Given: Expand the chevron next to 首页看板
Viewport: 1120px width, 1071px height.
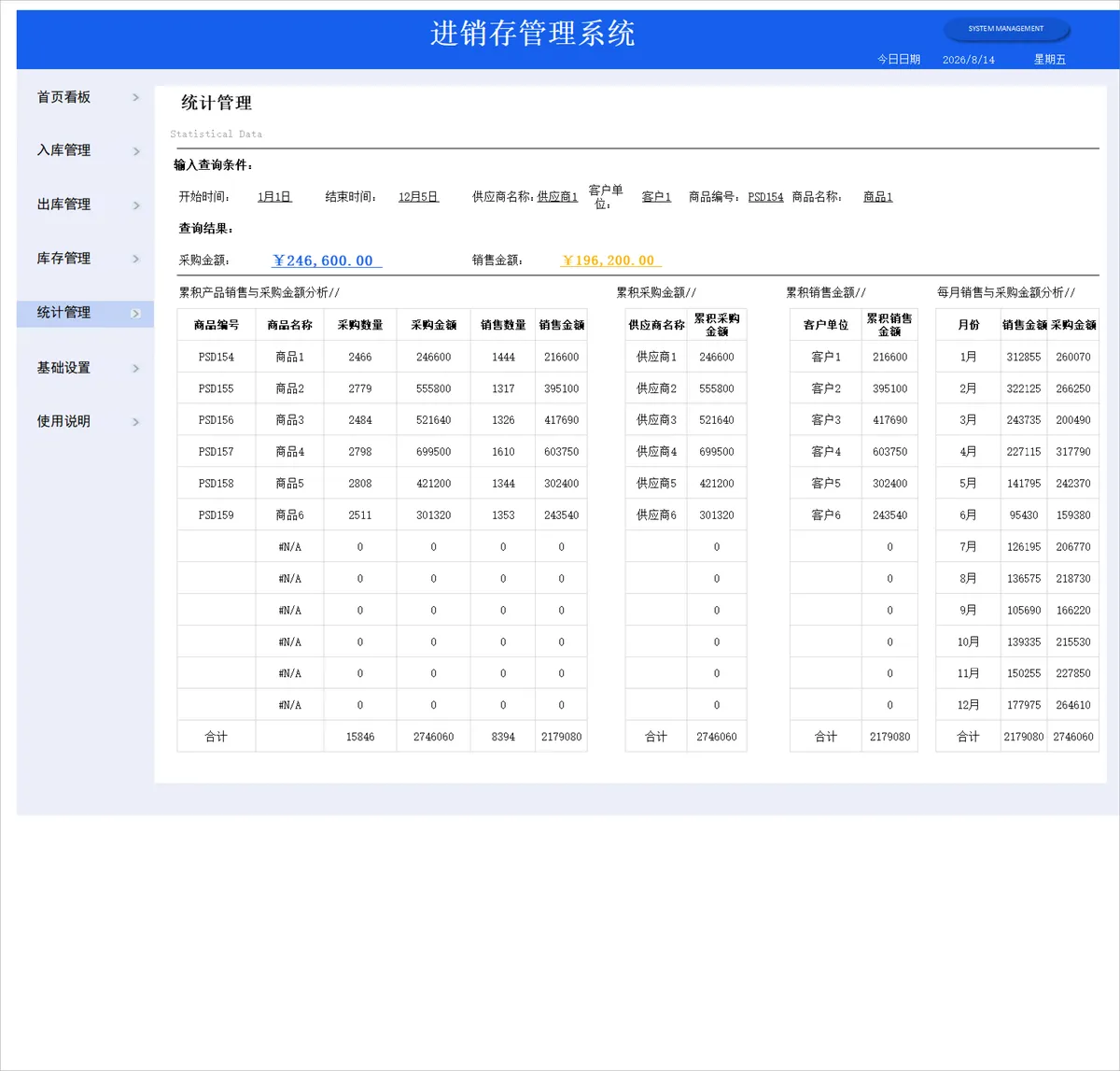Looking at the screenshot, I should point(135,97).
